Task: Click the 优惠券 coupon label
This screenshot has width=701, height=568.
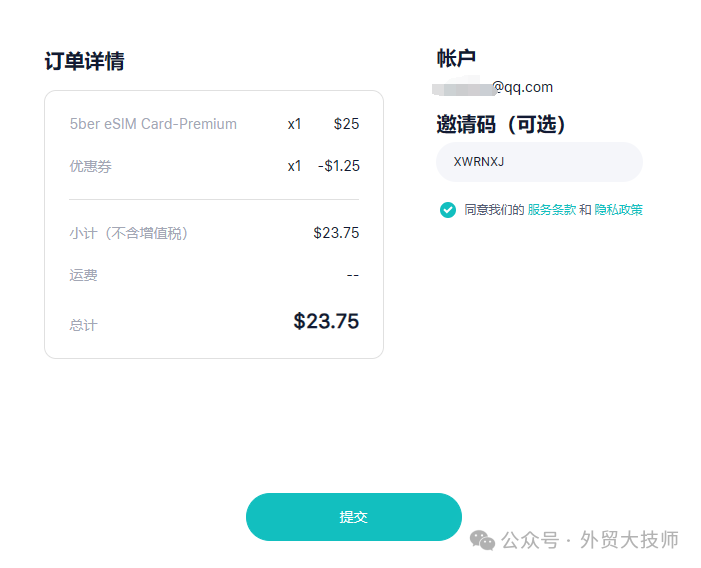Action: (90, 166)
